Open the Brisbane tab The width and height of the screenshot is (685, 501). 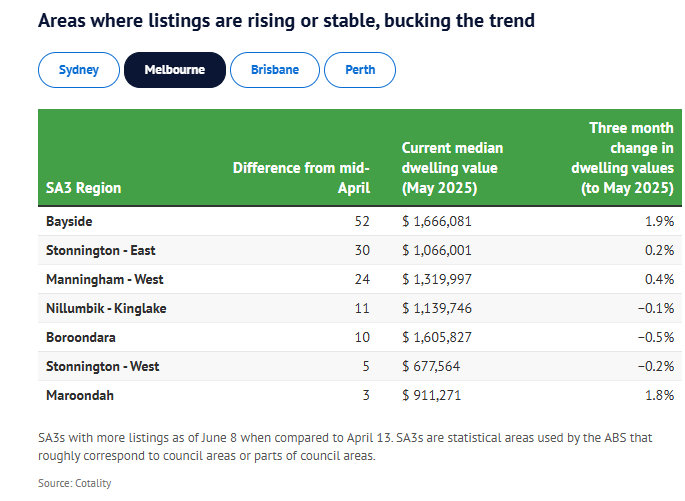[275, 70]
